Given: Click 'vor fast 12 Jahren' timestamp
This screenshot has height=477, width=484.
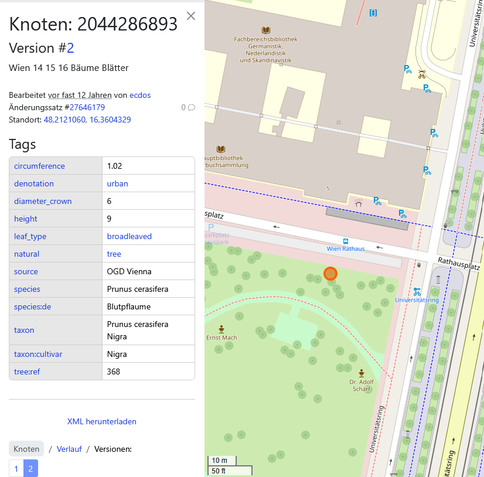Looking at the screenshot, I should tap(80, 95).
